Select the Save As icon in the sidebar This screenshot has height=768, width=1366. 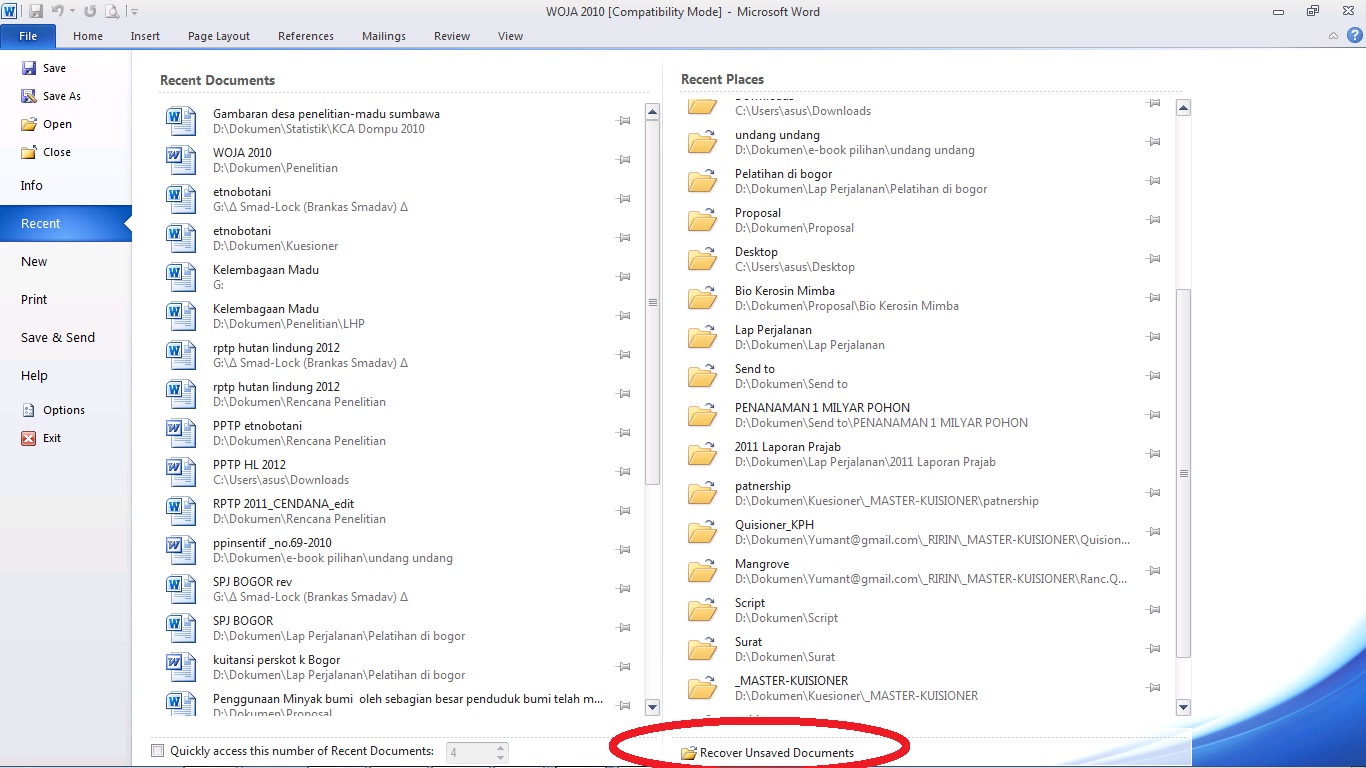pyautogui.click(x=30, y=95)
